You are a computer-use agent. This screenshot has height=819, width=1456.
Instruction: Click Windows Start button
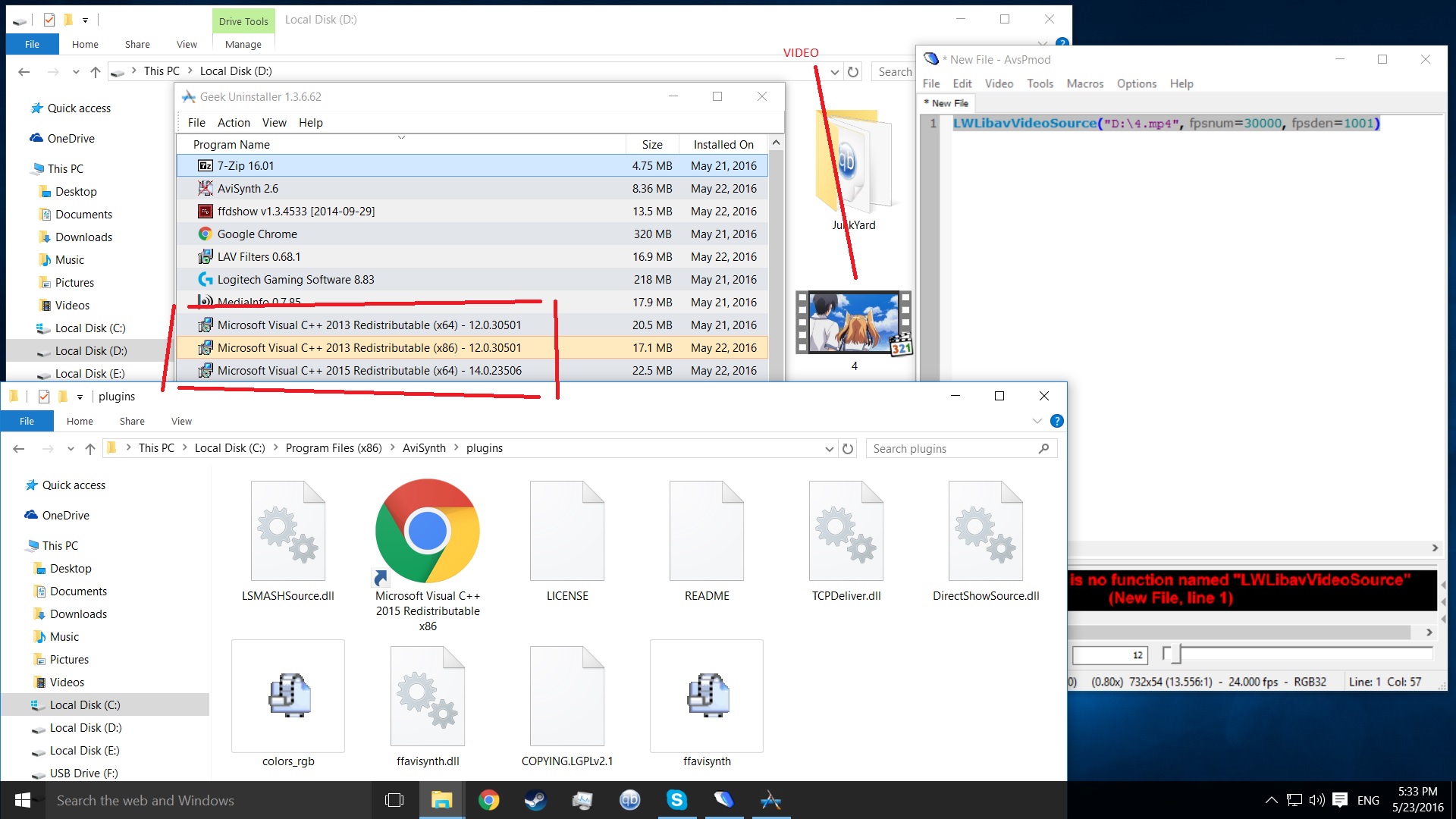[x=22, y=800]
